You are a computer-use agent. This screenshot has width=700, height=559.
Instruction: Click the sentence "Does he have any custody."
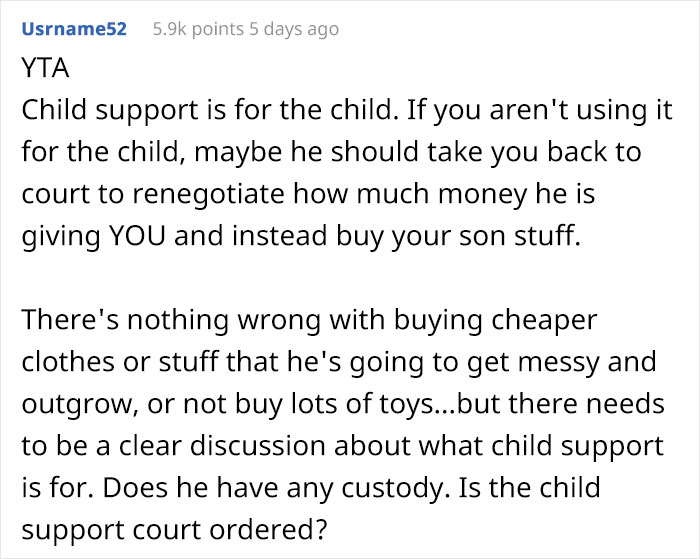(x=276, y=488)
